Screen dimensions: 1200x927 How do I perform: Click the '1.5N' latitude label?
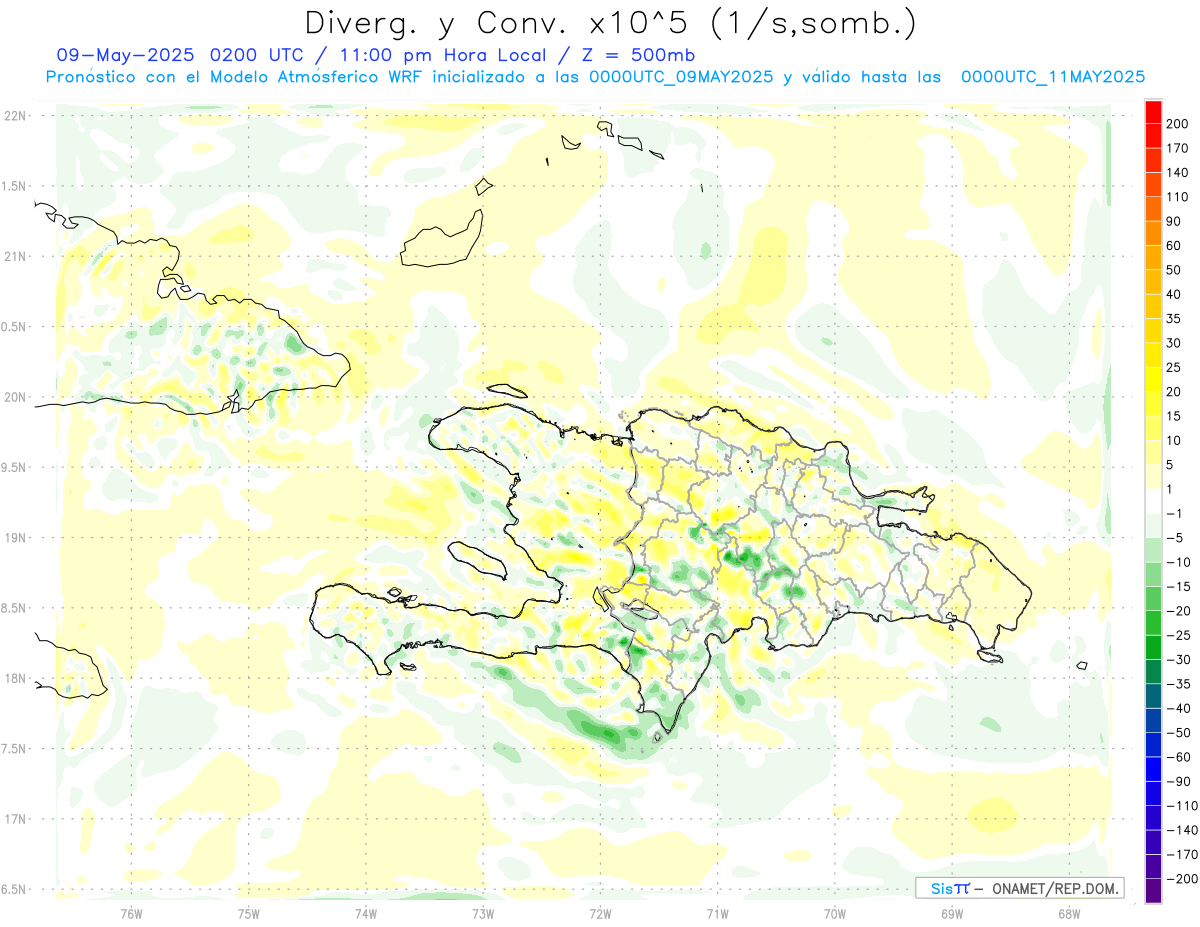point(15,186)
